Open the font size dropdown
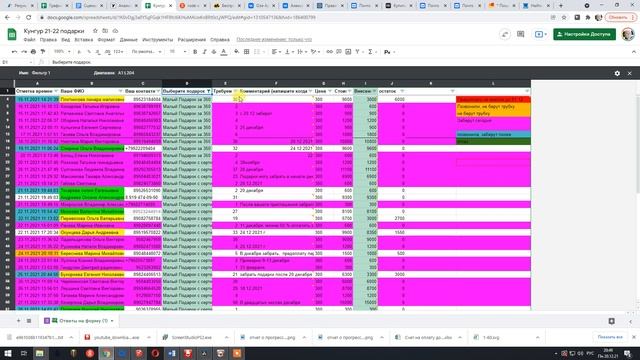Image resolution: width=640 pixels, height=360 pixels. click(x=178, y=52)
